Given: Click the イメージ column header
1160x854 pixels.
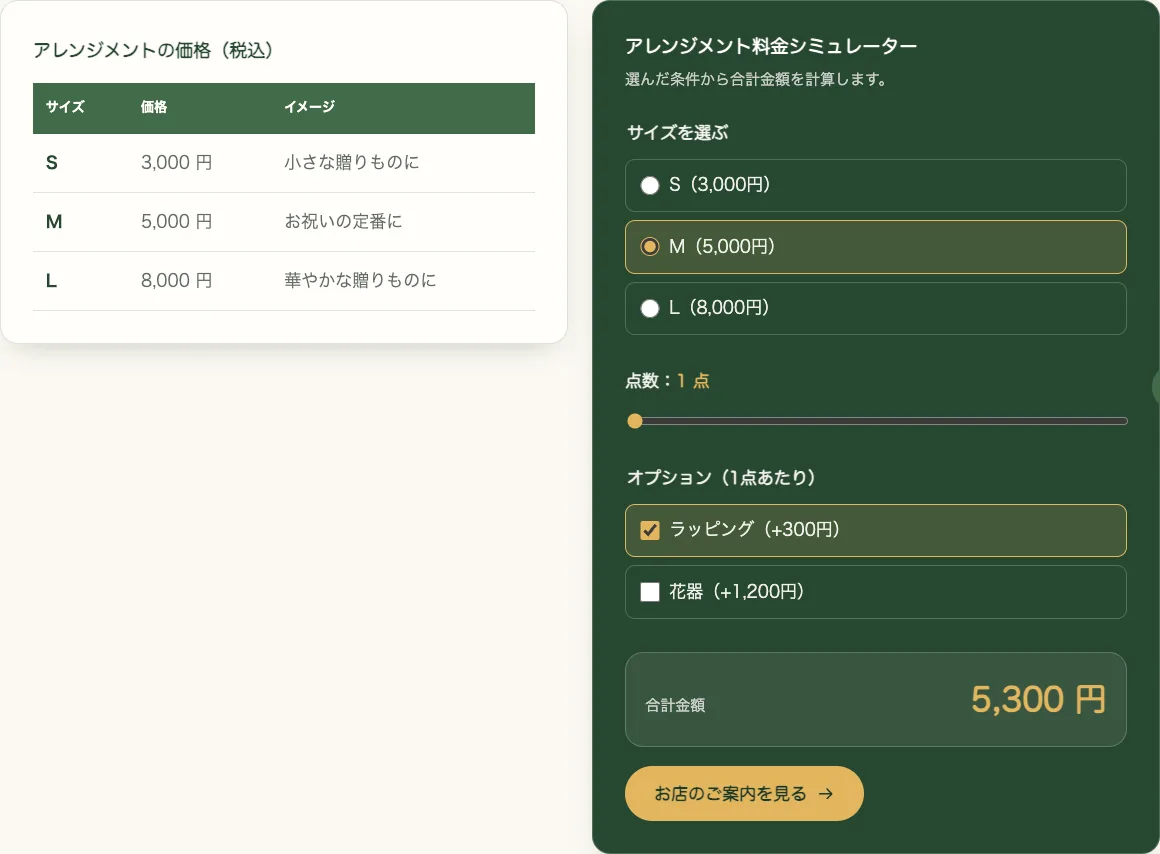Looking at the screenshot, I should coord(309,107).
